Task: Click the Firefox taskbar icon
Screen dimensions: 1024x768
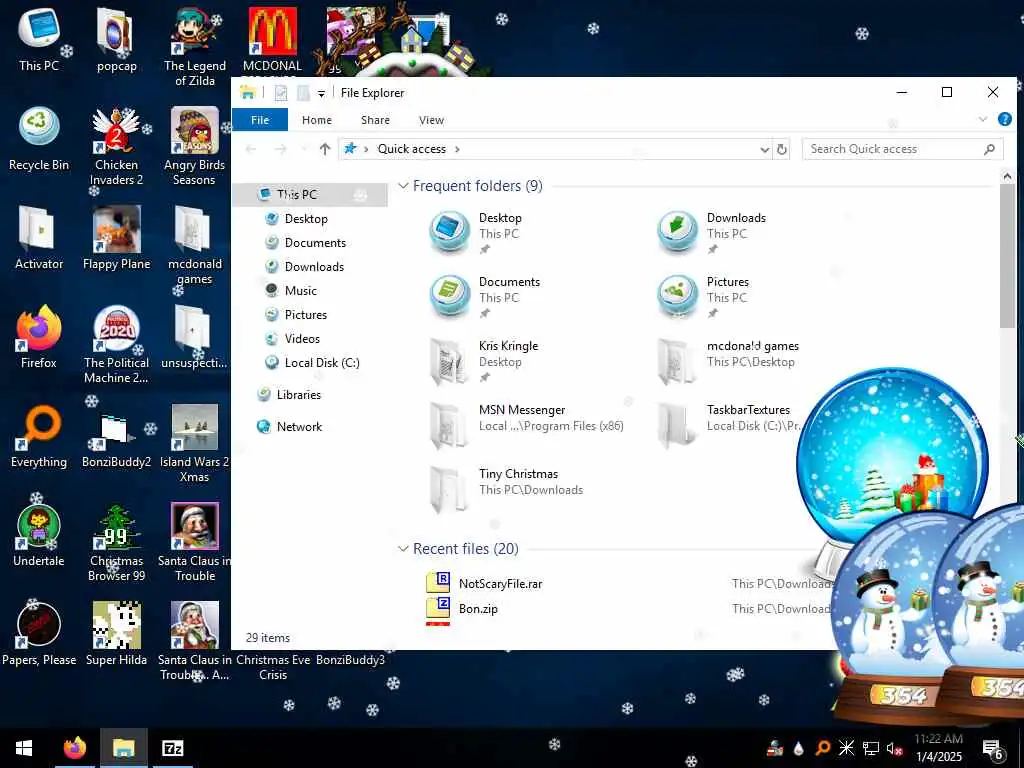Action: click(x=75, y=748)
